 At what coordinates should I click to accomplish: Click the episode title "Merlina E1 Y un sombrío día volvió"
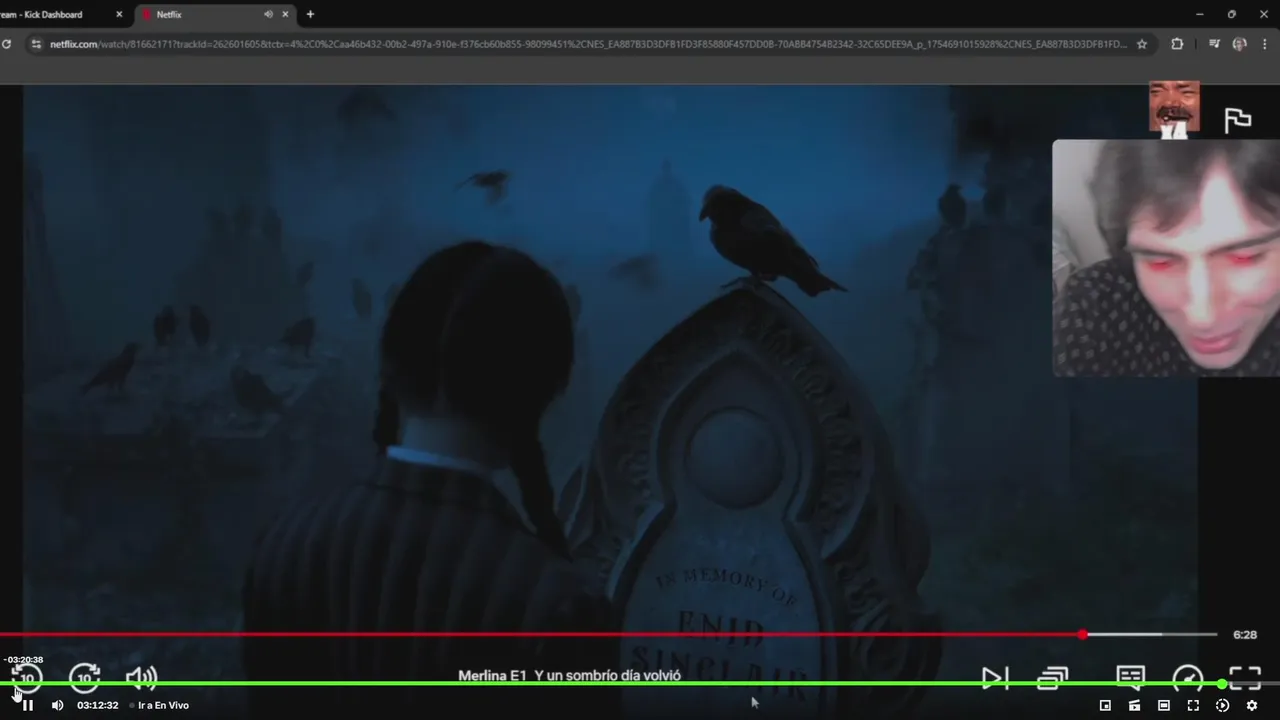(x=569, y=676)
